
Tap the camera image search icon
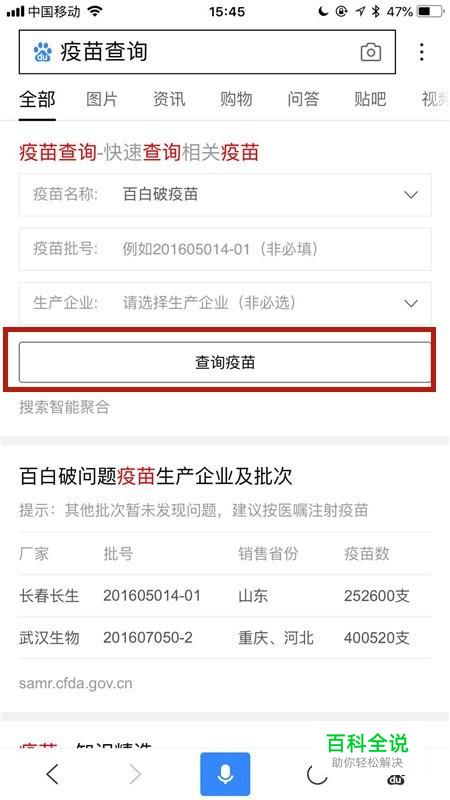[x=371, y=52]
